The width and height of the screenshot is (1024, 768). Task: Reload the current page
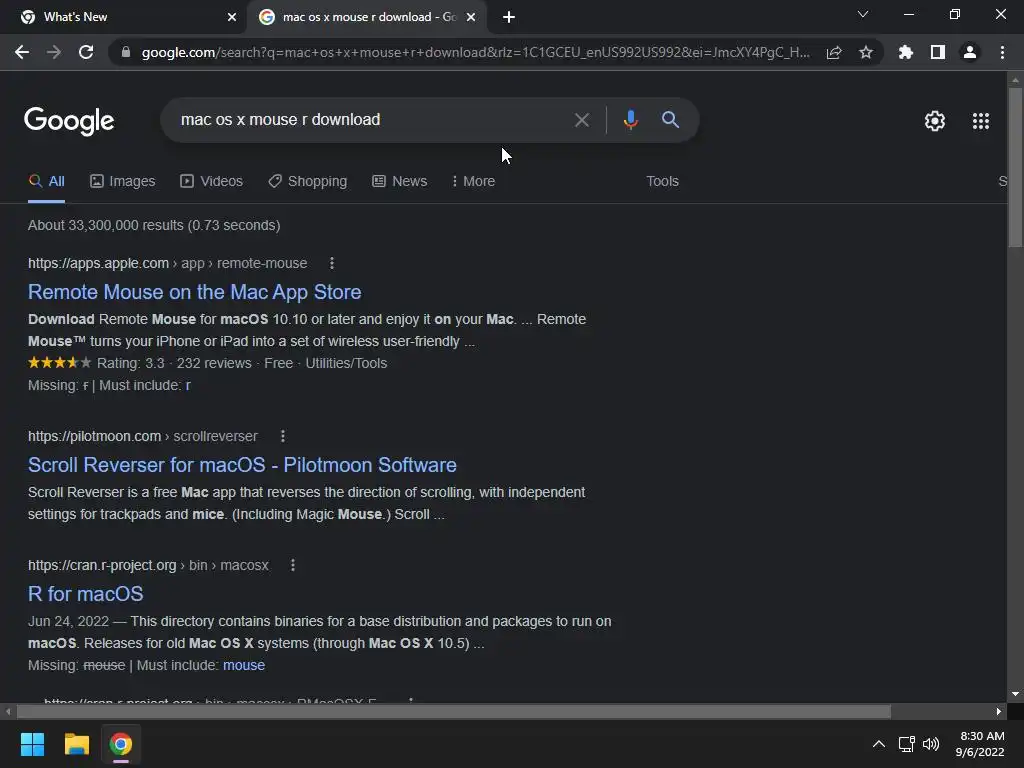(86, 52)
